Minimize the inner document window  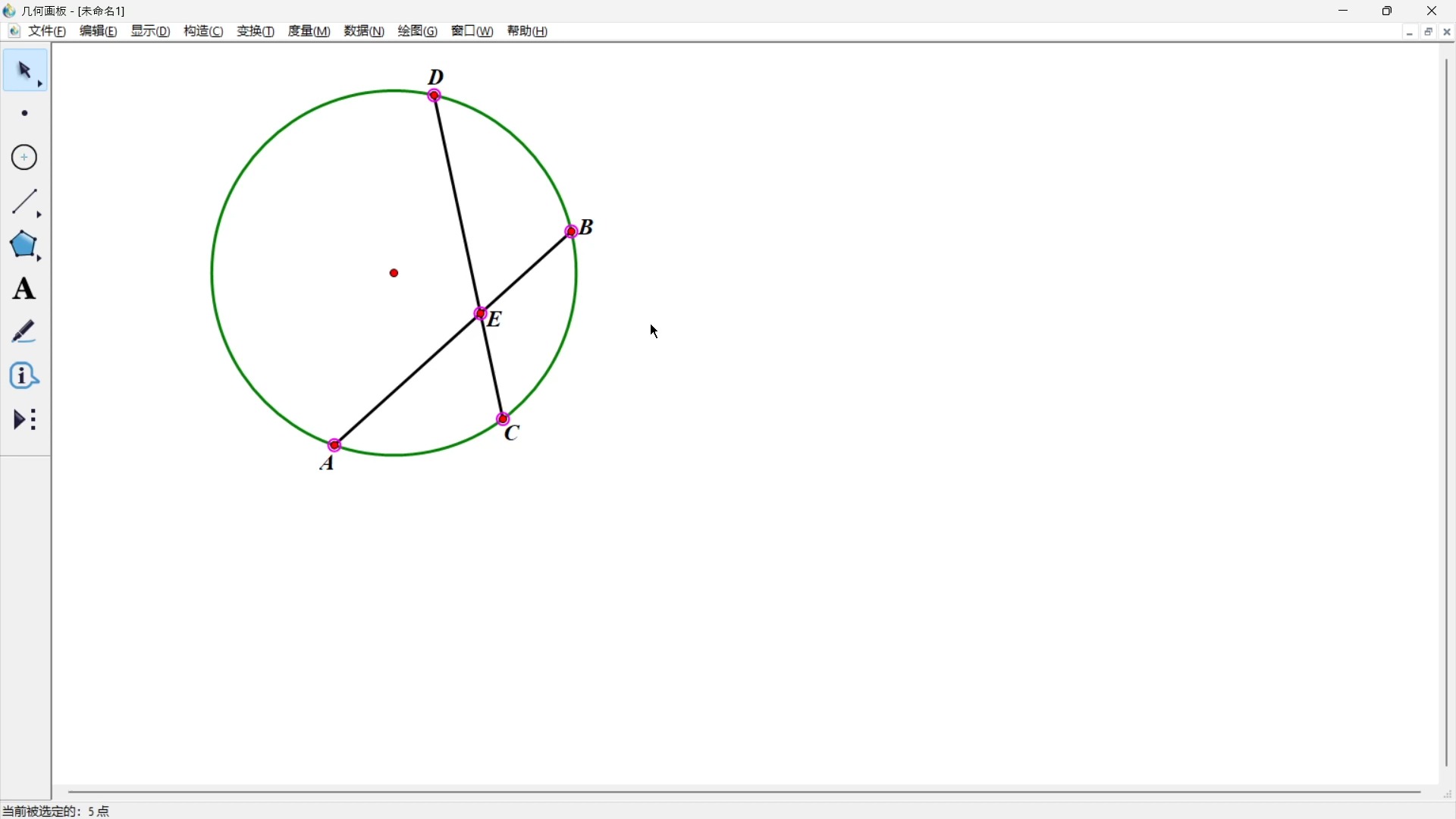click(x=1410, y=33)
